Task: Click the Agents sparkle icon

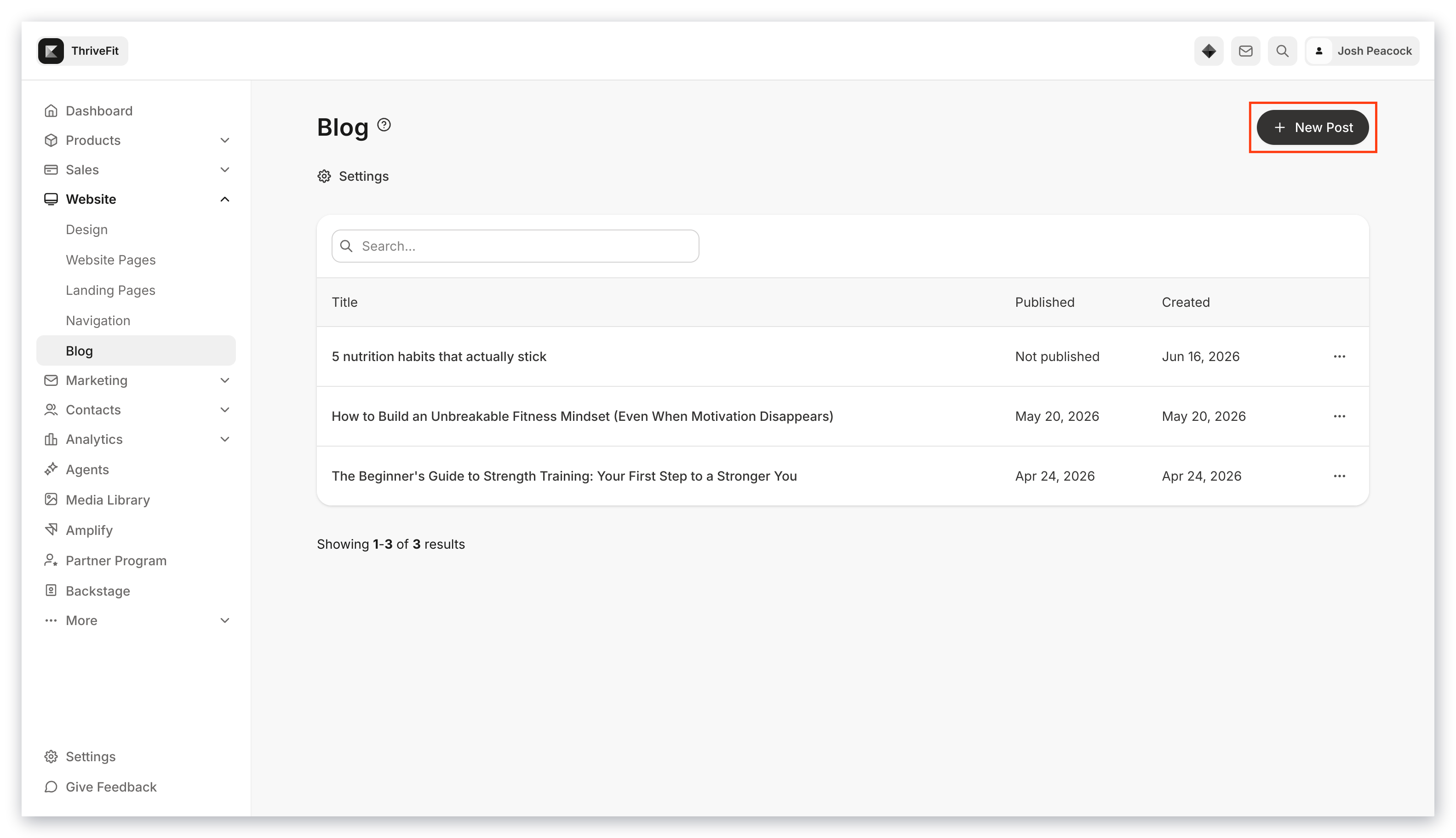Action: 51,469
